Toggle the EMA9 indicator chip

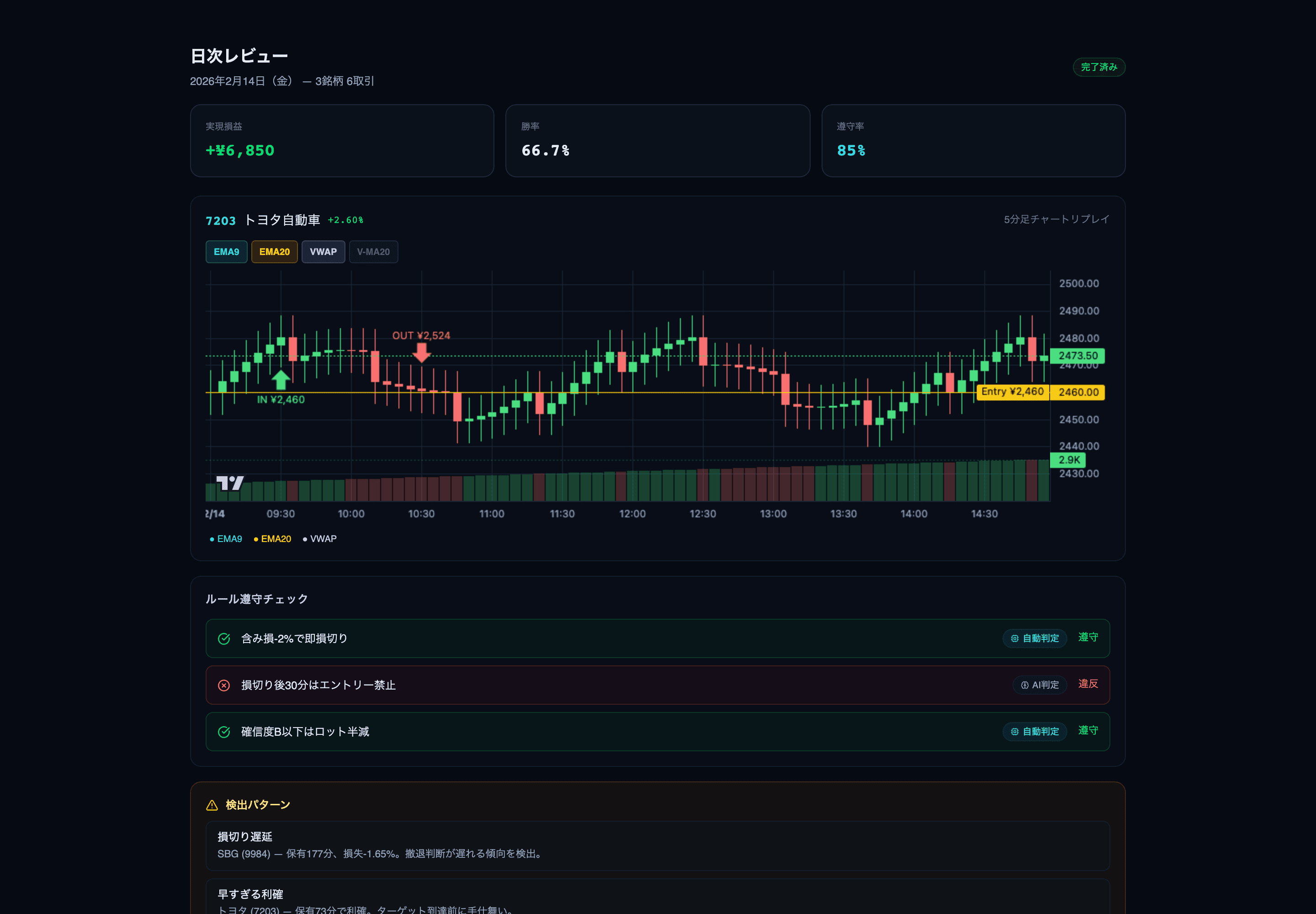point(226,252)
